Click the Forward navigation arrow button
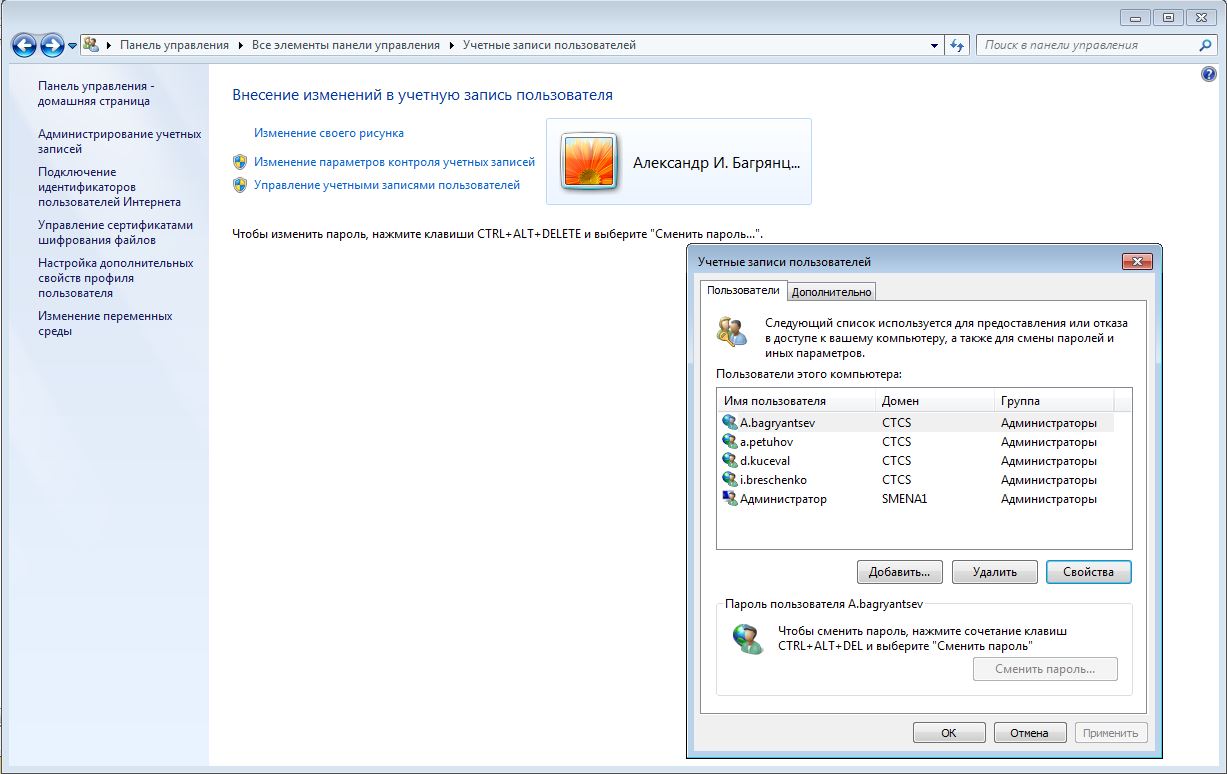Viewport: 1227px width, 774px height. [x=52, y=45]
